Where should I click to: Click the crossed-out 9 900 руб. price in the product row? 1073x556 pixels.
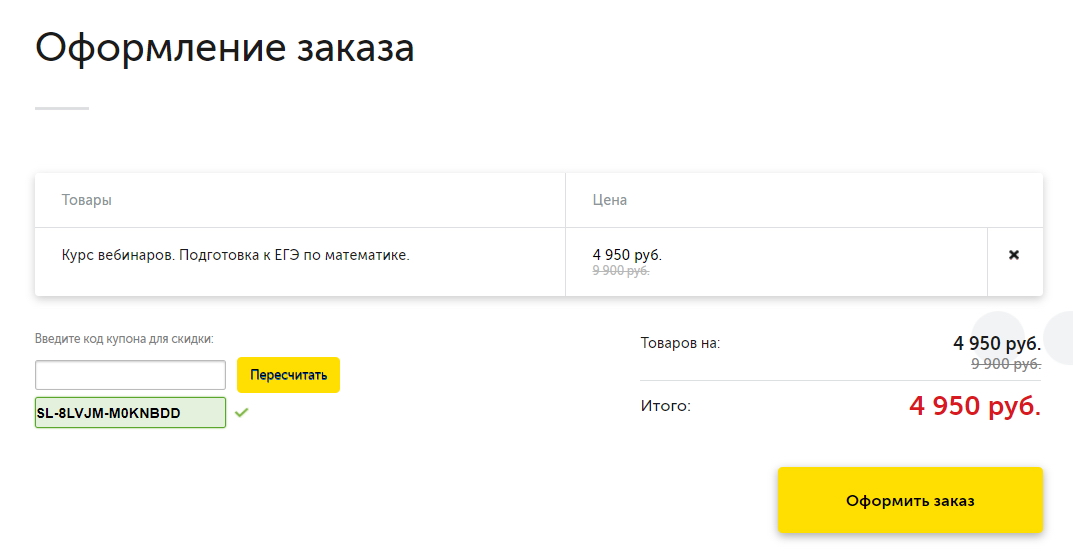point(621,270)
